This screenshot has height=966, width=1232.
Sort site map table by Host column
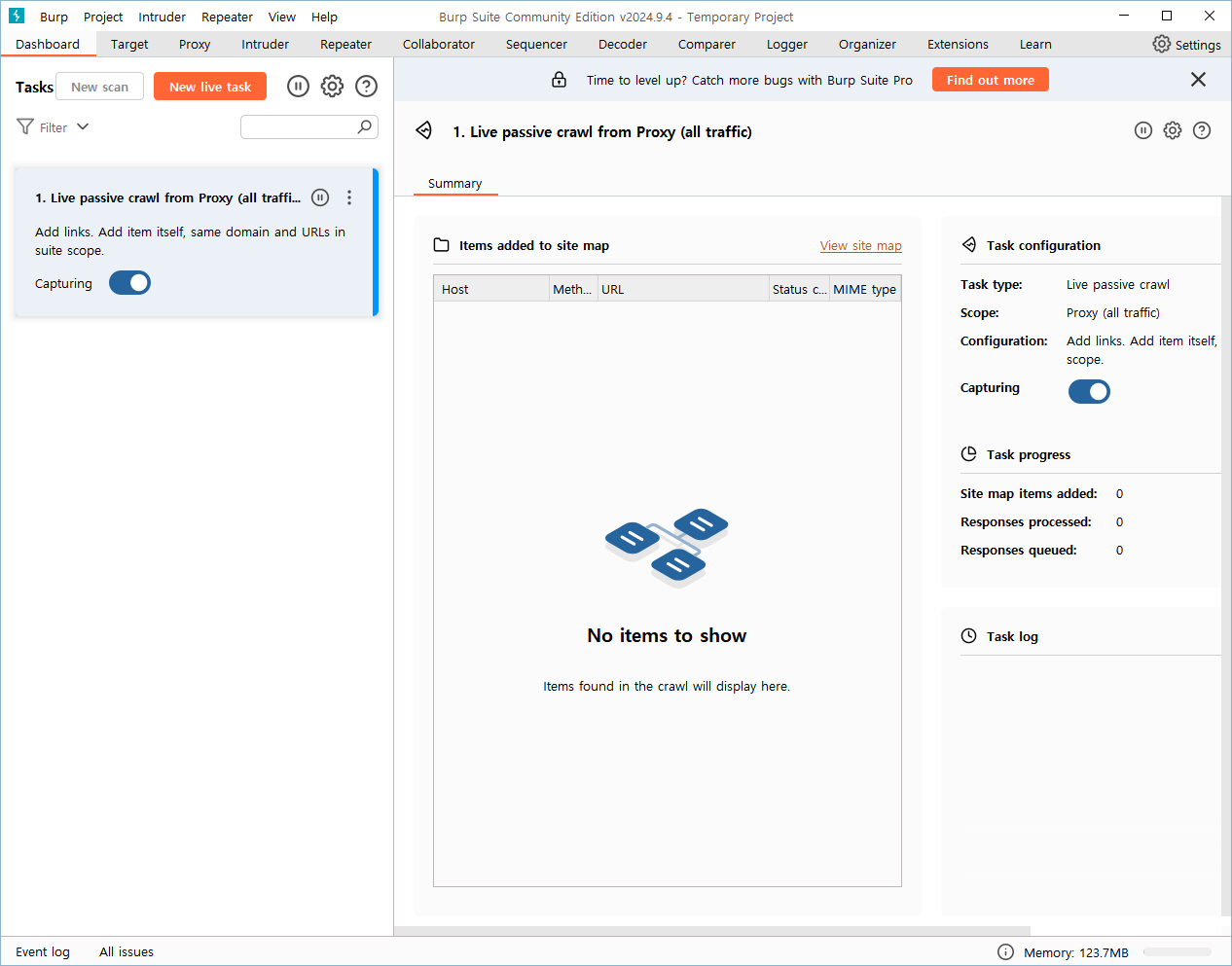[x=491, y=289]
